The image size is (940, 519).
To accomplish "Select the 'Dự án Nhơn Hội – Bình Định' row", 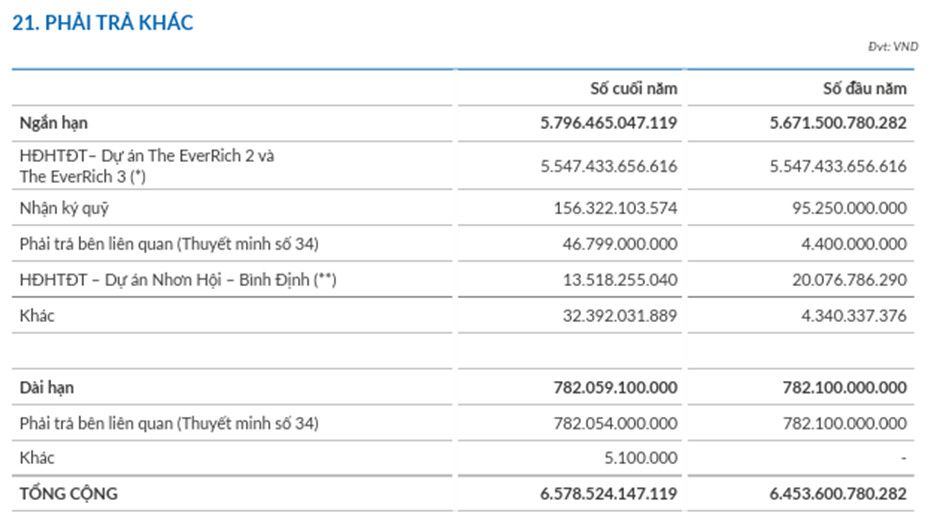I will point(177,280).
